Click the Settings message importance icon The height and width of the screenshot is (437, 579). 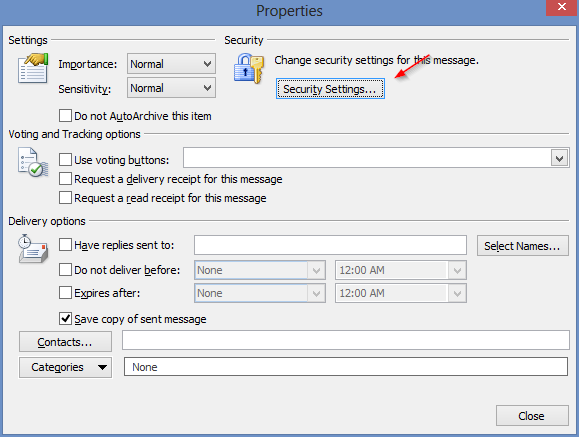point(33,68)
